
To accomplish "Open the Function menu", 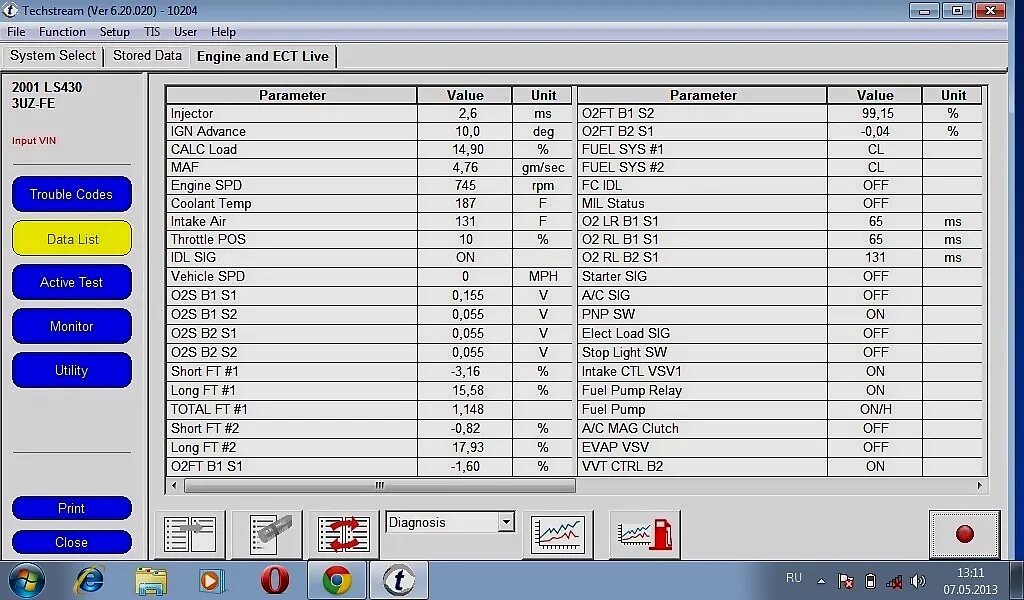I will point(62,32).
